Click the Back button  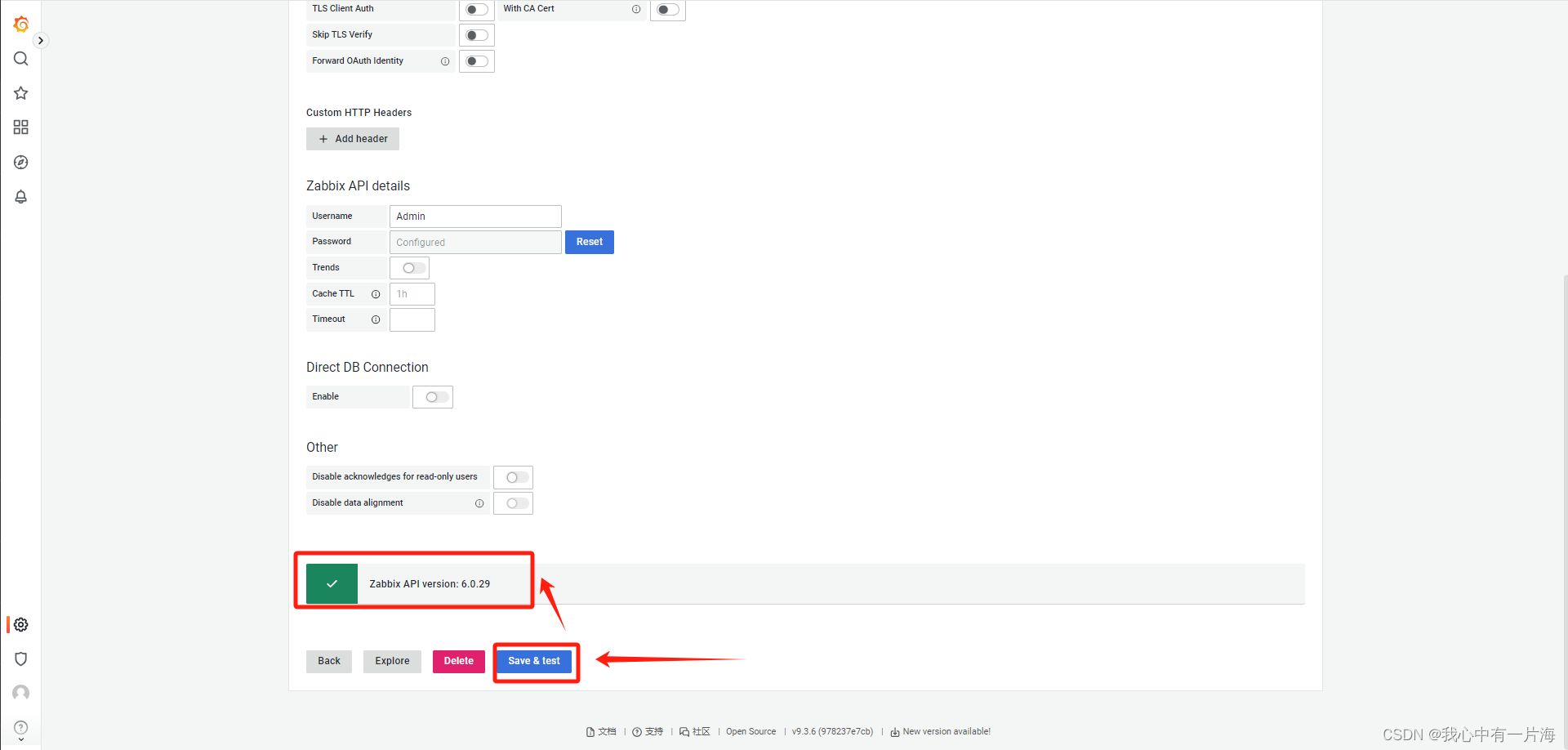[329, 661]
